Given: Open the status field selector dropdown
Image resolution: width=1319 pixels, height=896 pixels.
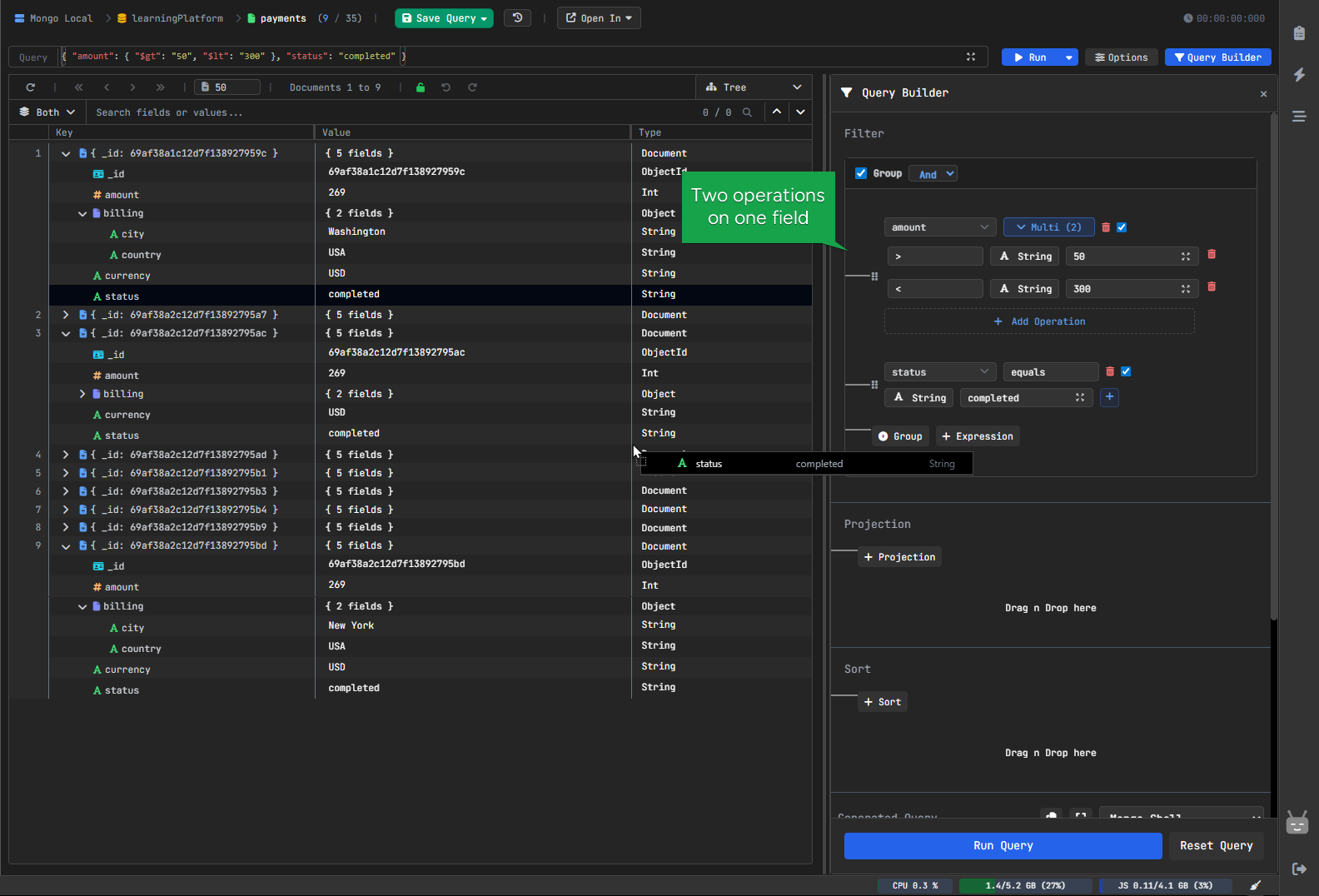Looking at the screenshot, I should (x=940, y=372).
